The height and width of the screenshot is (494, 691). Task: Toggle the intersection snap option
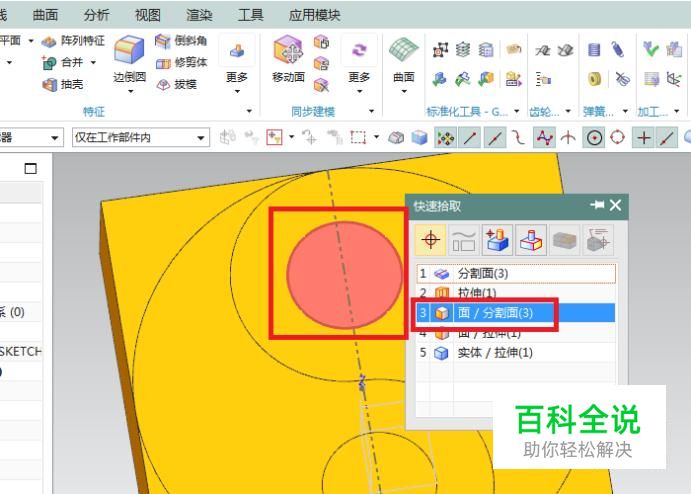(x=568, y=138)
